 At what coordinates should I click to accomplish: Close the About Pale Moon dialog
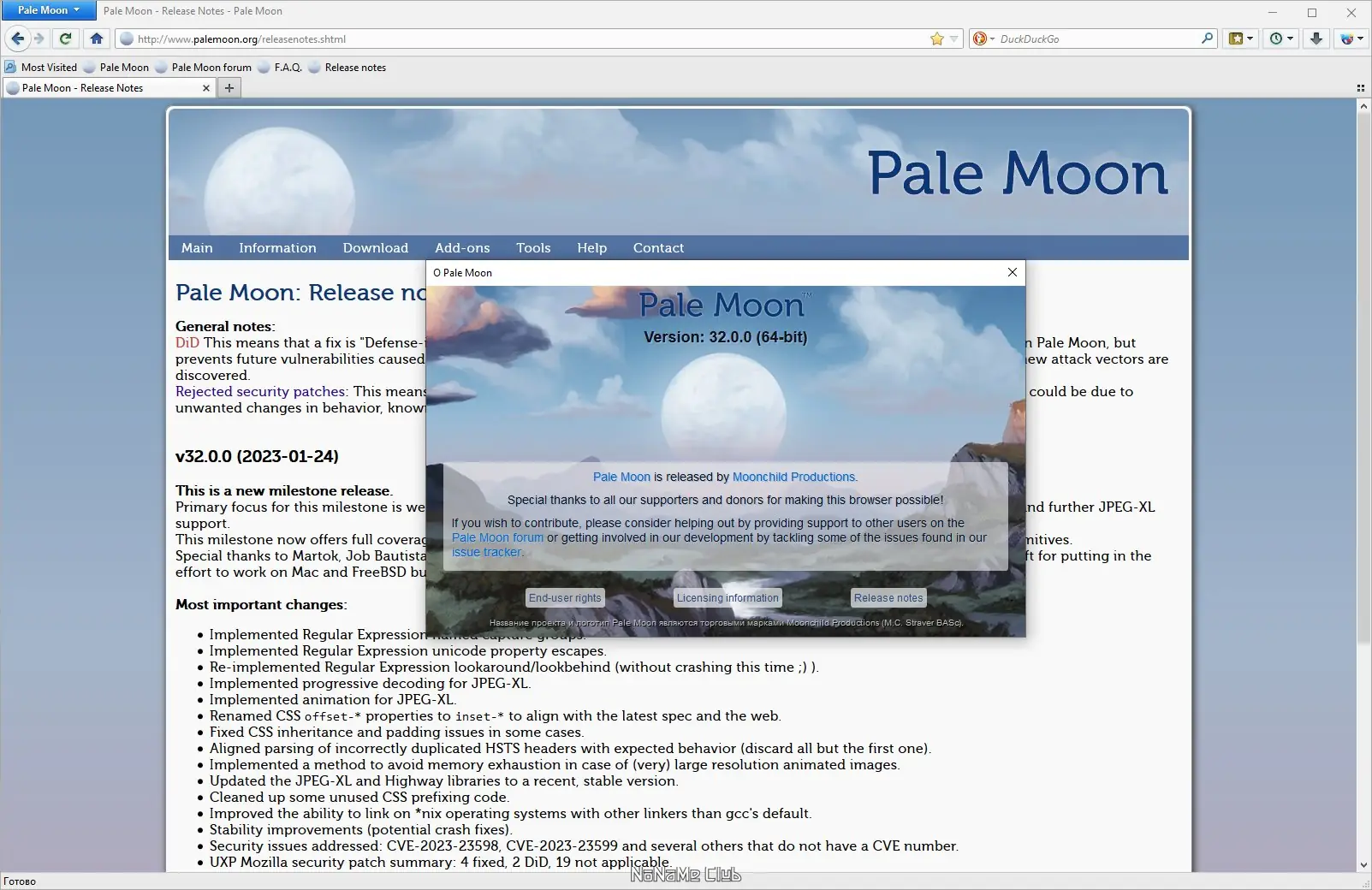[x=1013, y=272]
